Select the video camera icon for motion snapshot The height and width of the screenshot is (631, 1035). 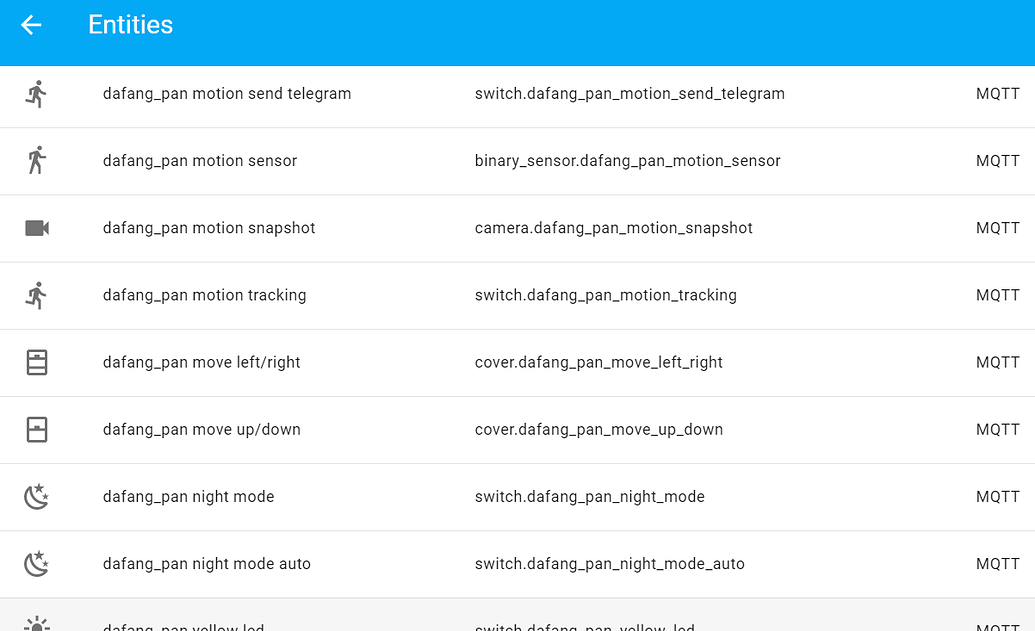coord(37,227)
